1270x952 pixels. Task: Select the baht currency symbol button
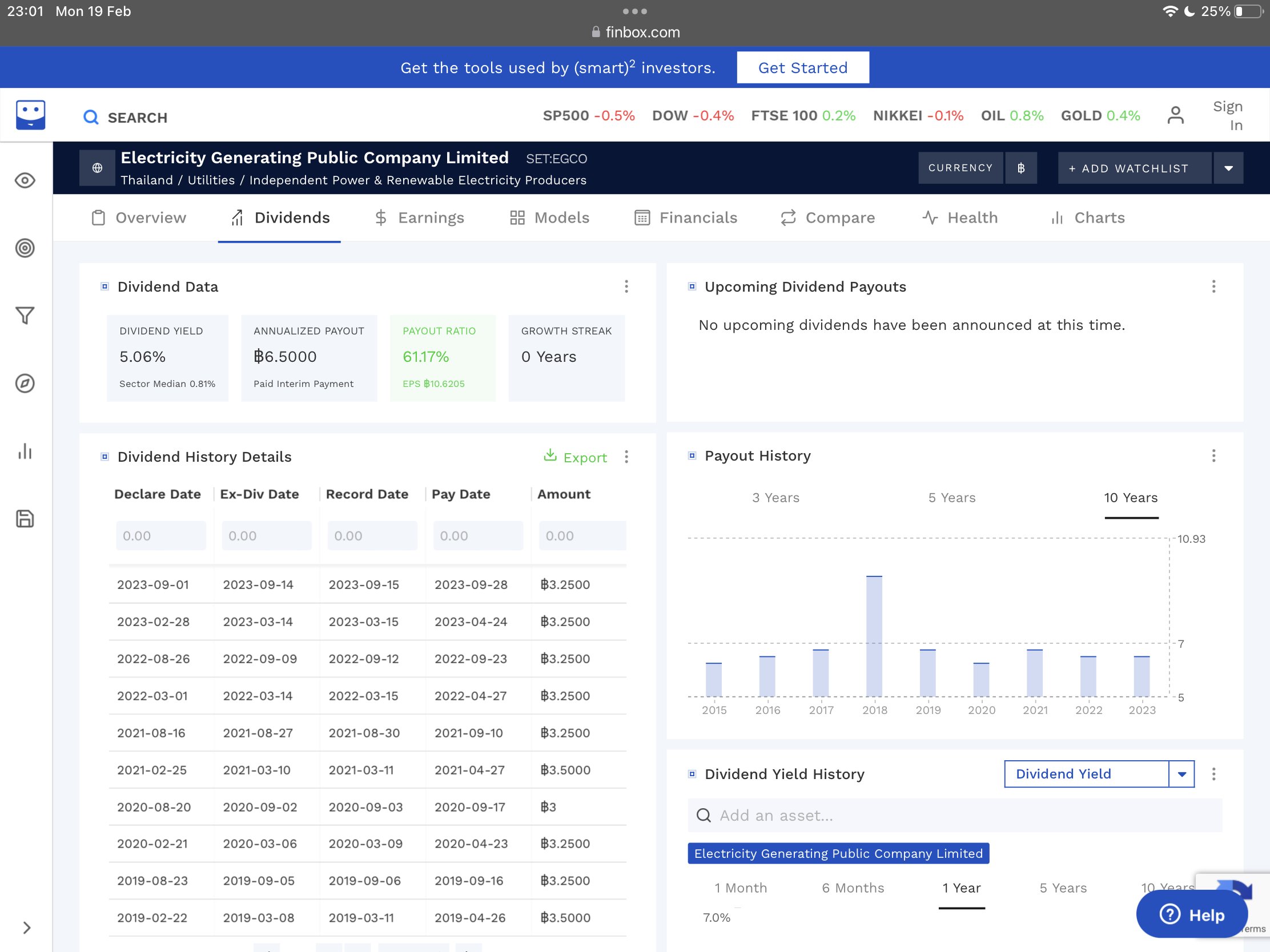1021,168
